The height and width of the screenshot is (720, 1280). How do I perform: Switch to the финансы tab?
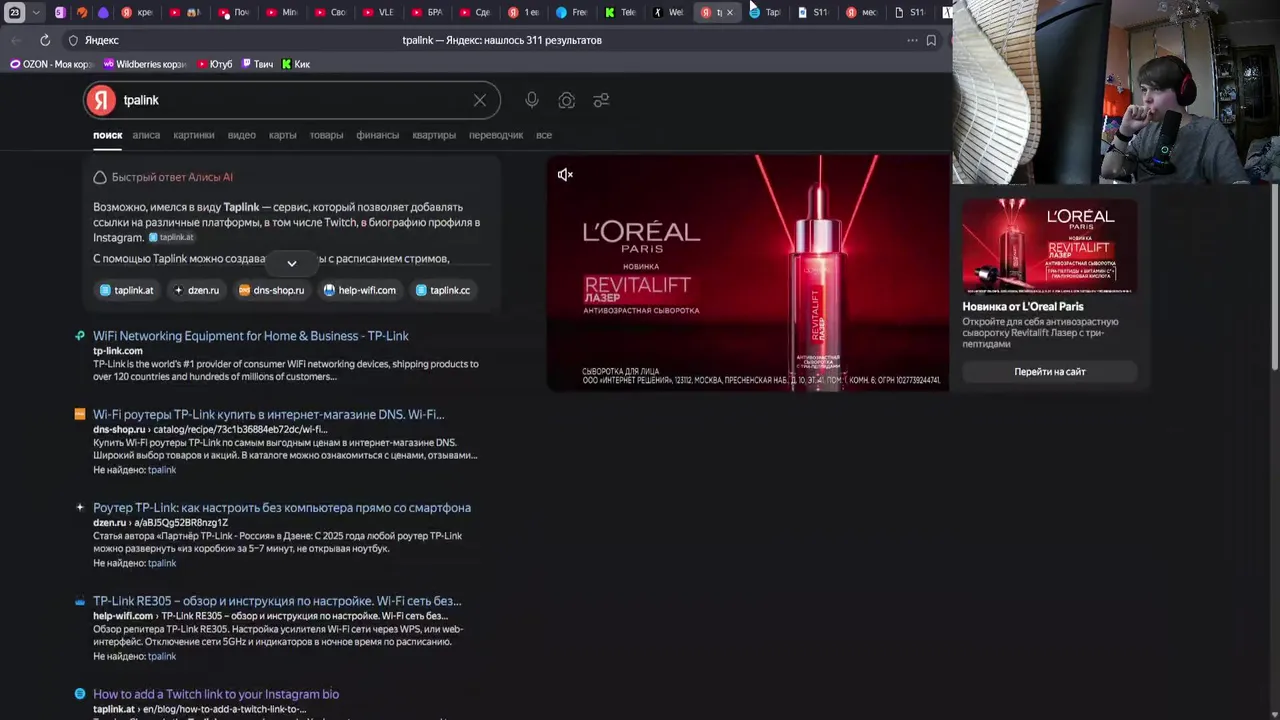[378, 135]
